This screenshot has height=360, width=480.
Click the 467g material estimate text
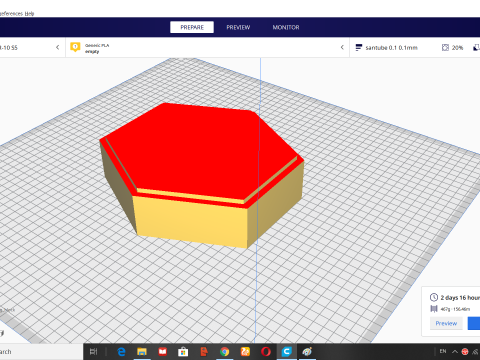[455, 309]
